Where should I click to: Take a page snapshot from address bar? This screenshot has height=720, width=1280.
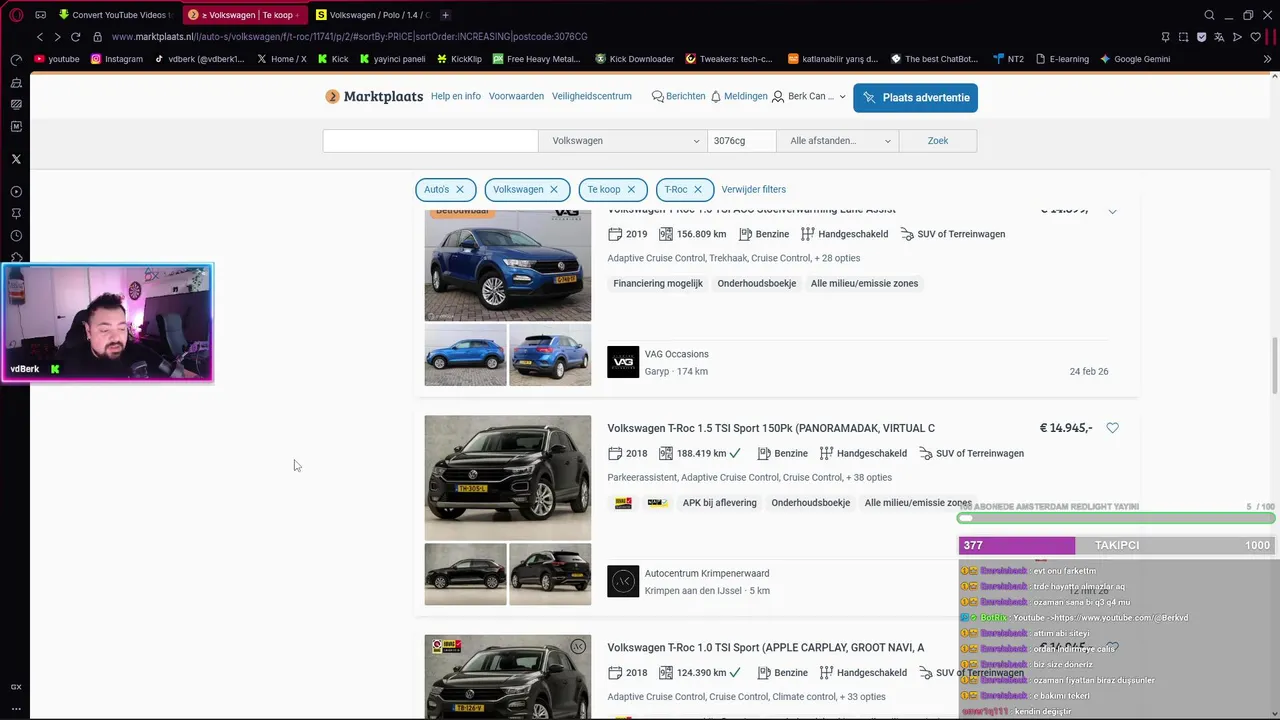1183,37
